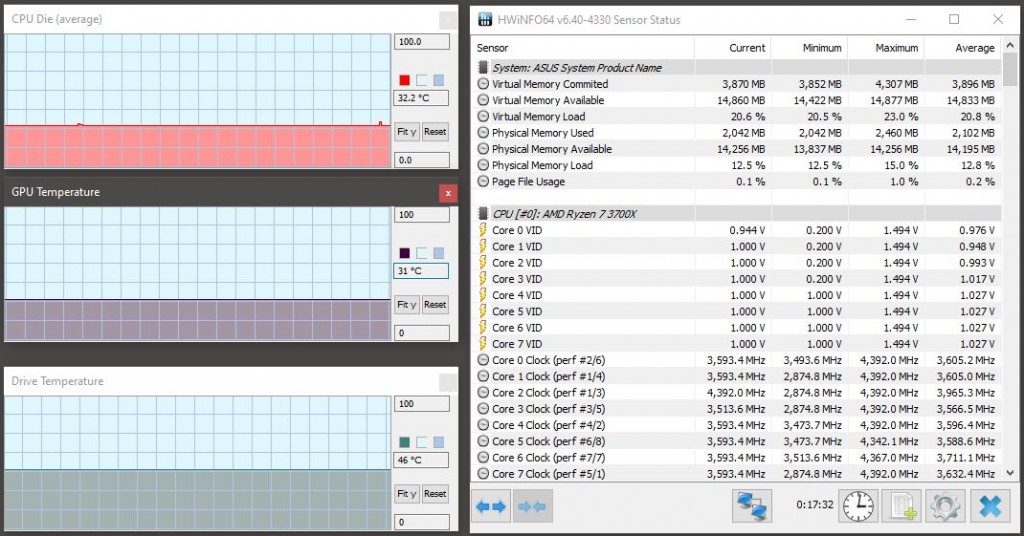Click the teal Drive Temperature color swatch

(404, 442)
